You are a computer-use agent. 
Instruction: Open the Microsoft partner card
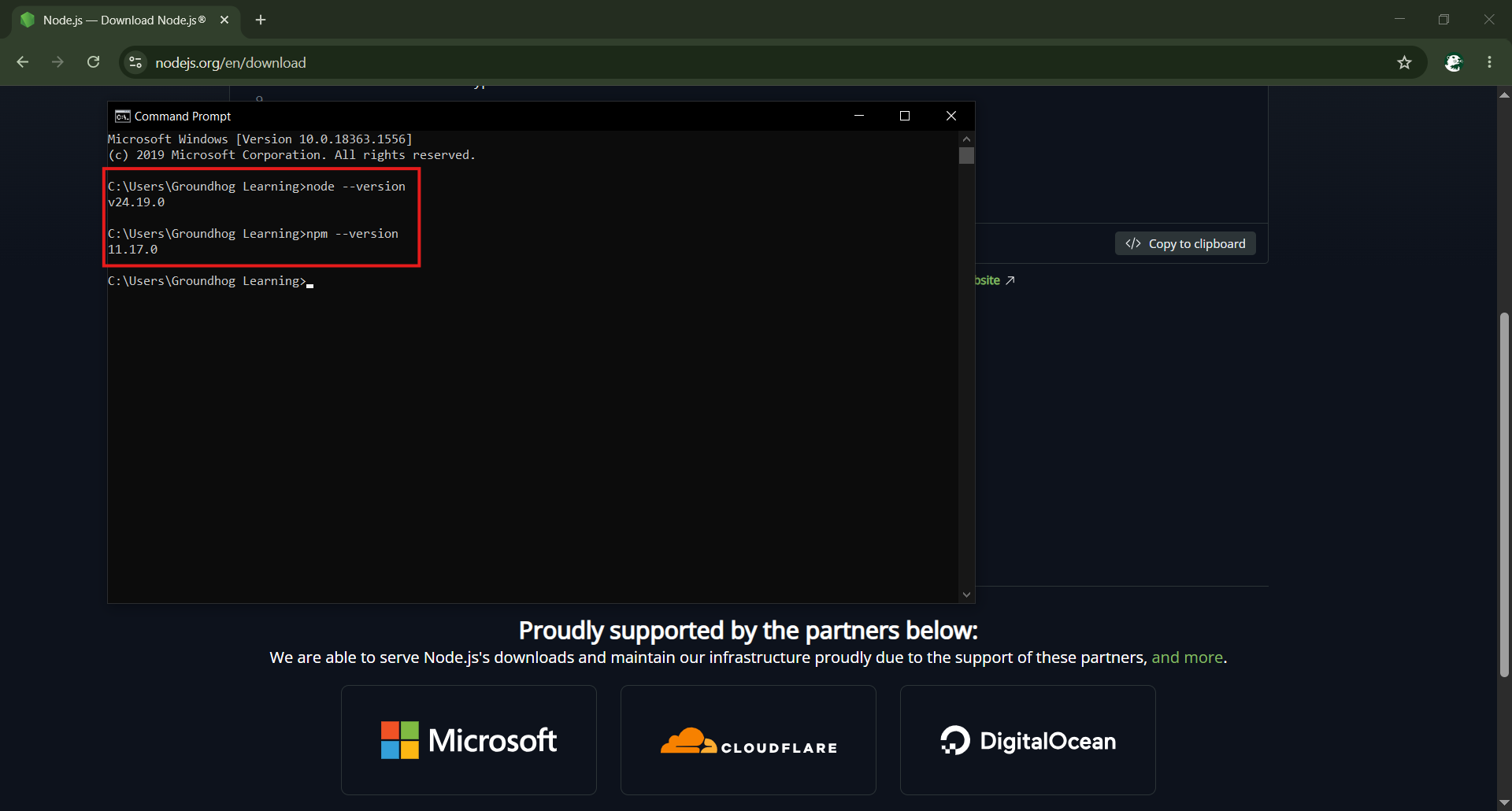point(469,740)
